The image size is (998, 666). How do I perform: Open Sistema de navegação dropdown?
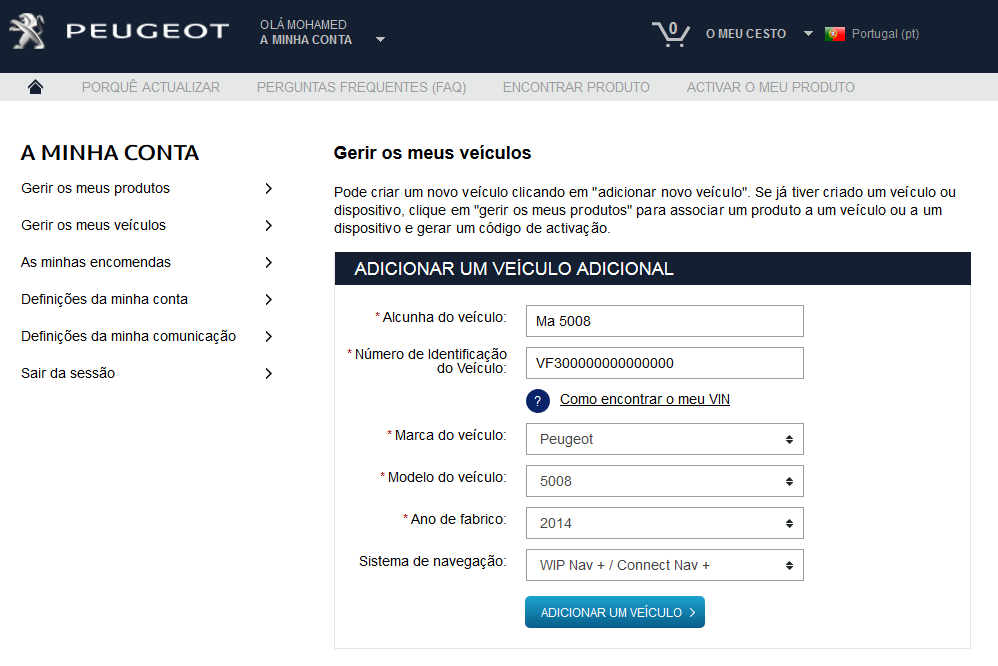pos(664,565)
